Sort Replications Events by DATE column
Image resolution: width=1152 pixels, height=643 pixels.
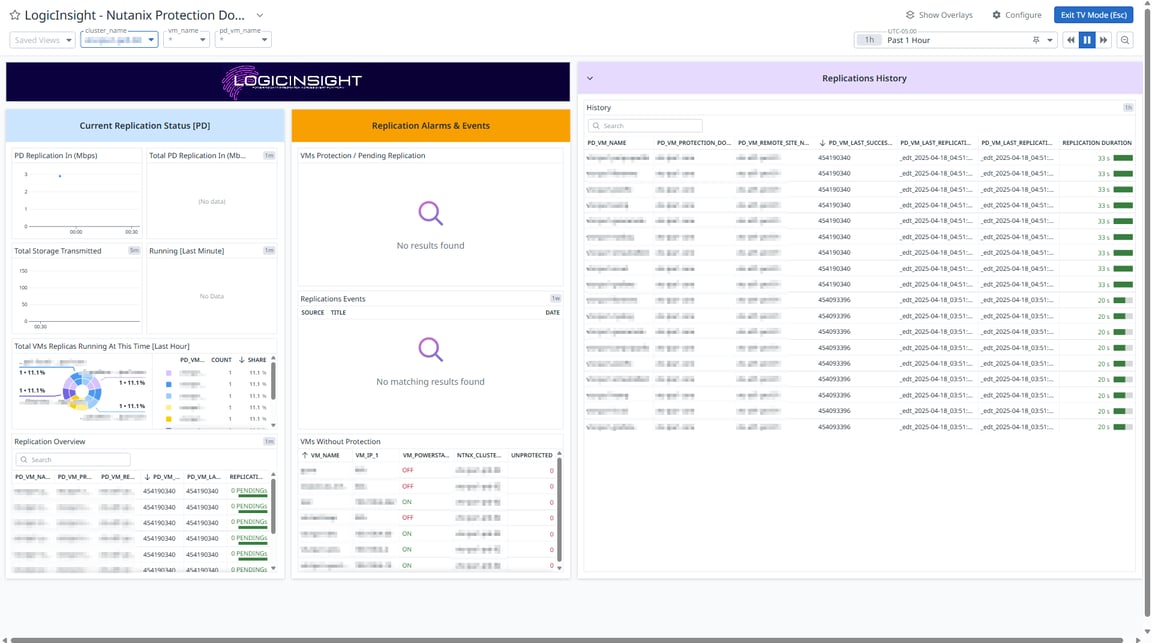click(552, 313)
